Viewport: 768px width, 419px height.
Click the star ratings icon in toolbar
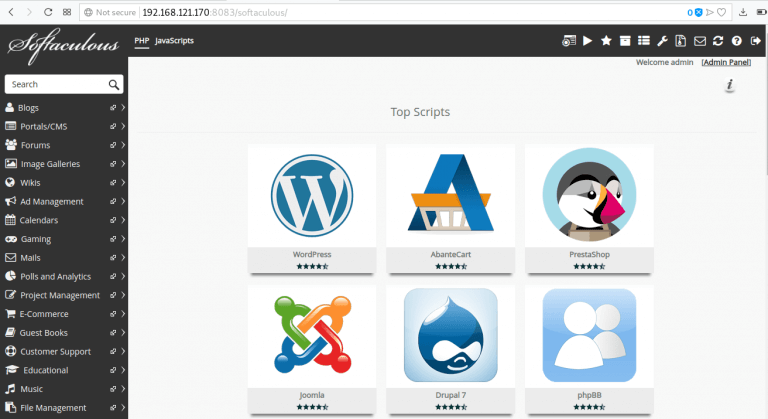[606, 41]
